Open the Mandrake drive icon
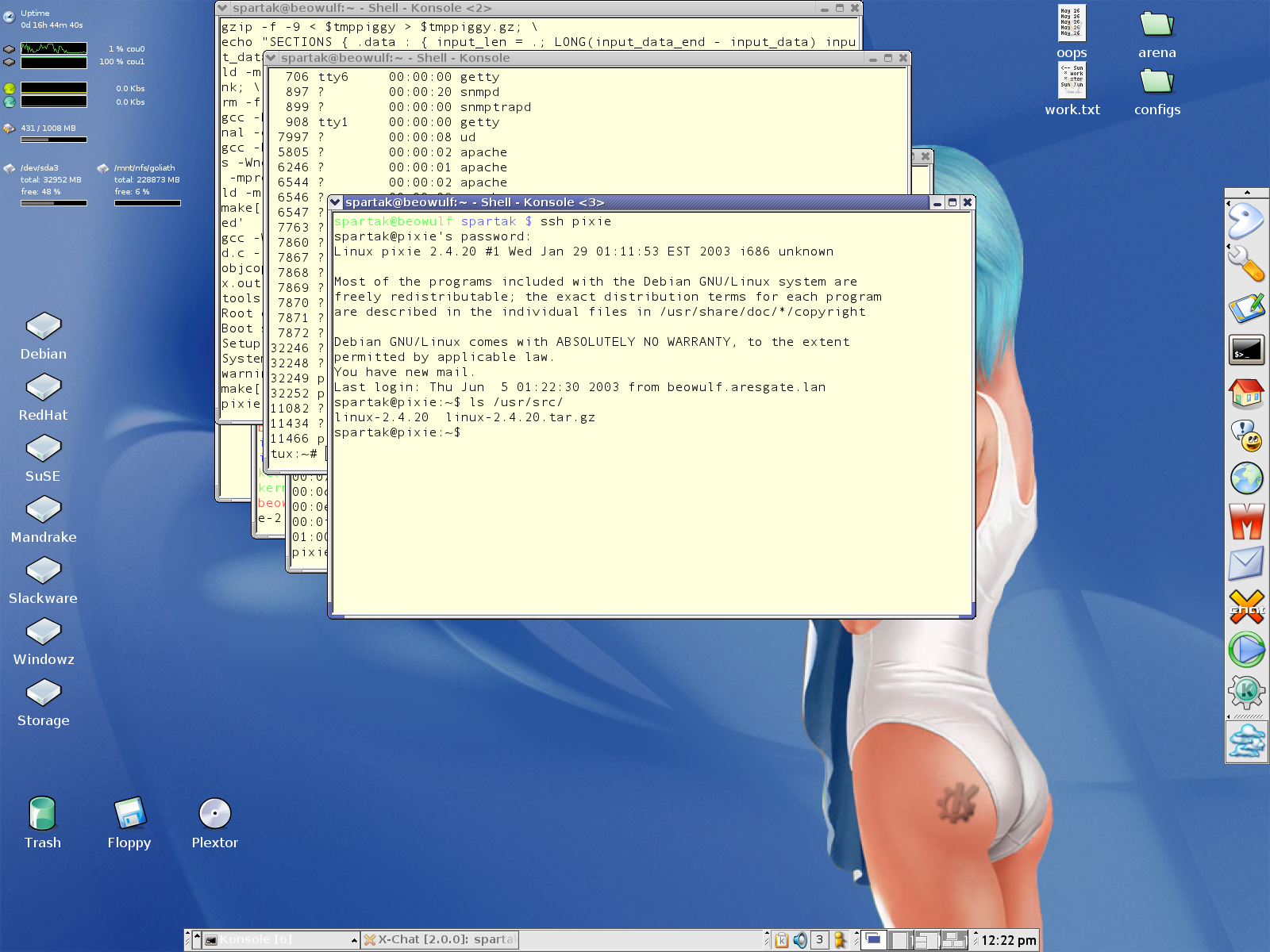Viewport: 1270px width, 952px height. [44, 509]
